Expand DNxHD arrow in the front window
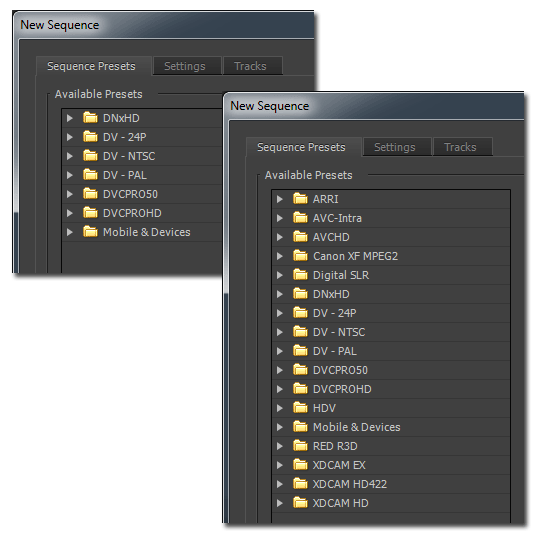Screen dimensions: 538x539 [280, 294]
